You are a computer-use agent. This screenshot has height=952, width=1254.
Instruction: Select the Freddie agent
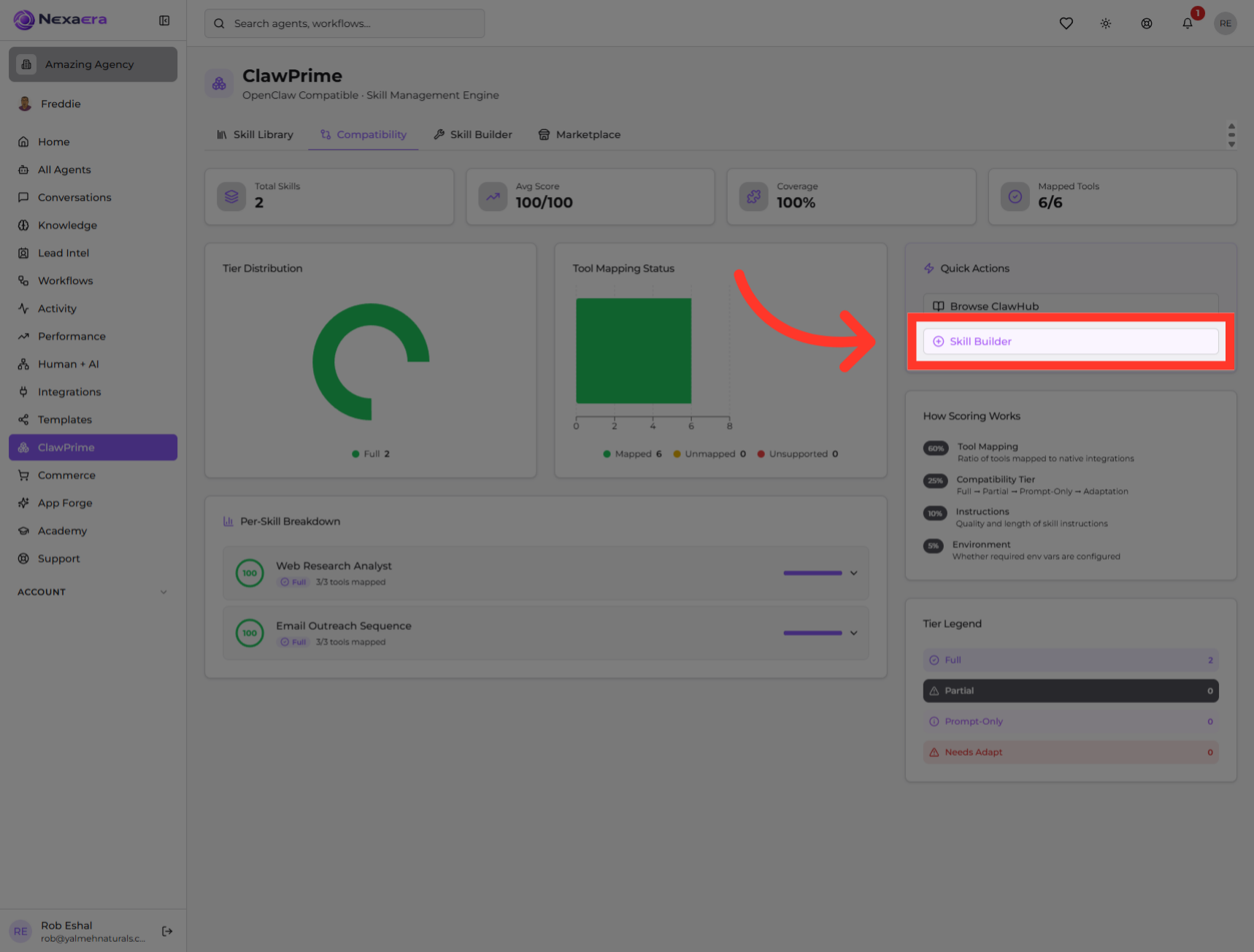click(x=93, y=104)
